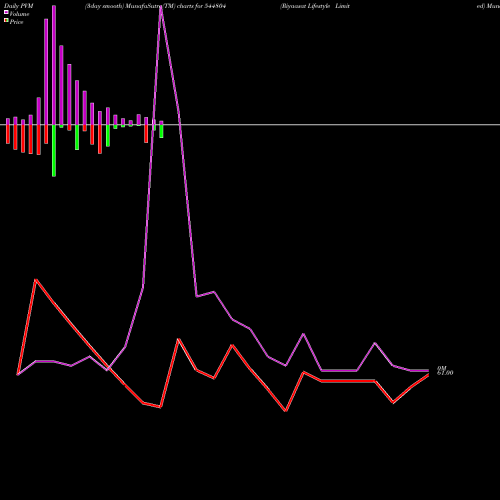Click the 'Daily PVM' title text

click(x=19, y=6)
